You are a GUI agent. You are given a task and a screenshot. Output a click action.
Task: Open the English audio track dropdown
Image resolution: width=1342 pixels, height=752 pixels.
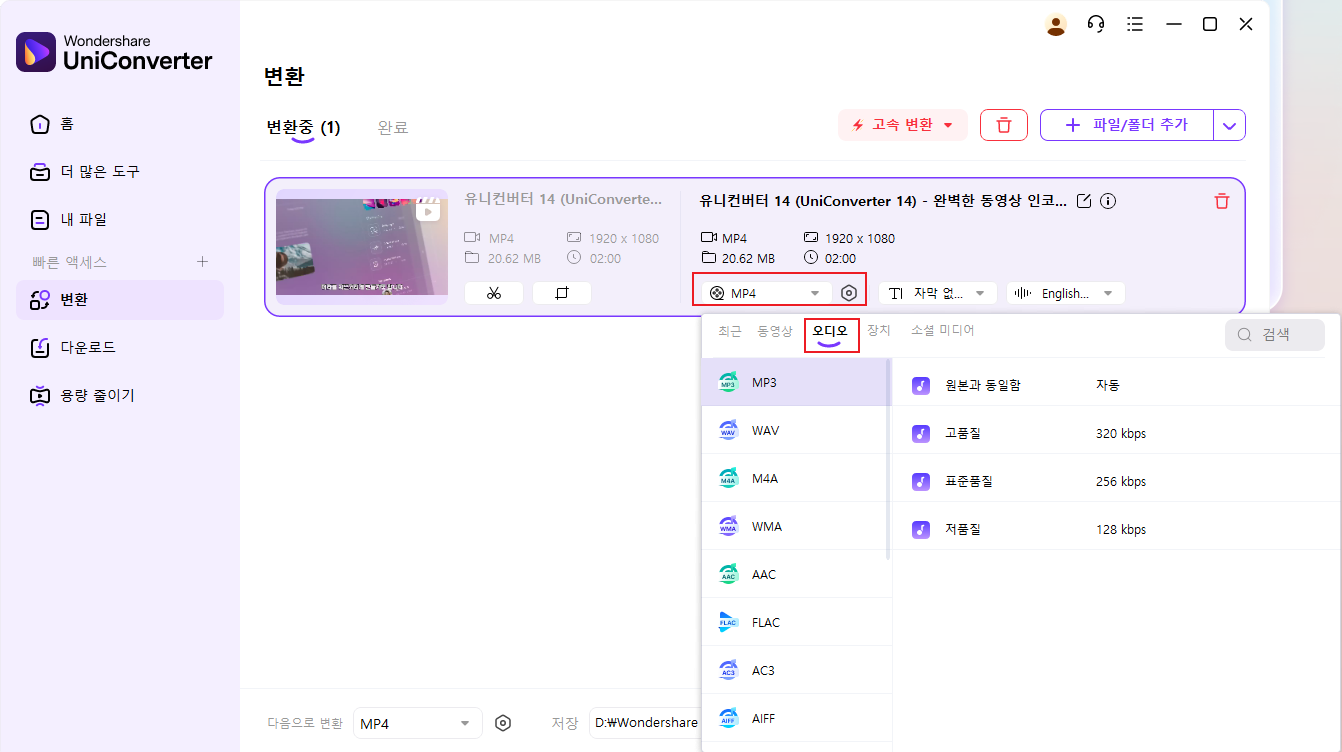tap(1066, 293)
